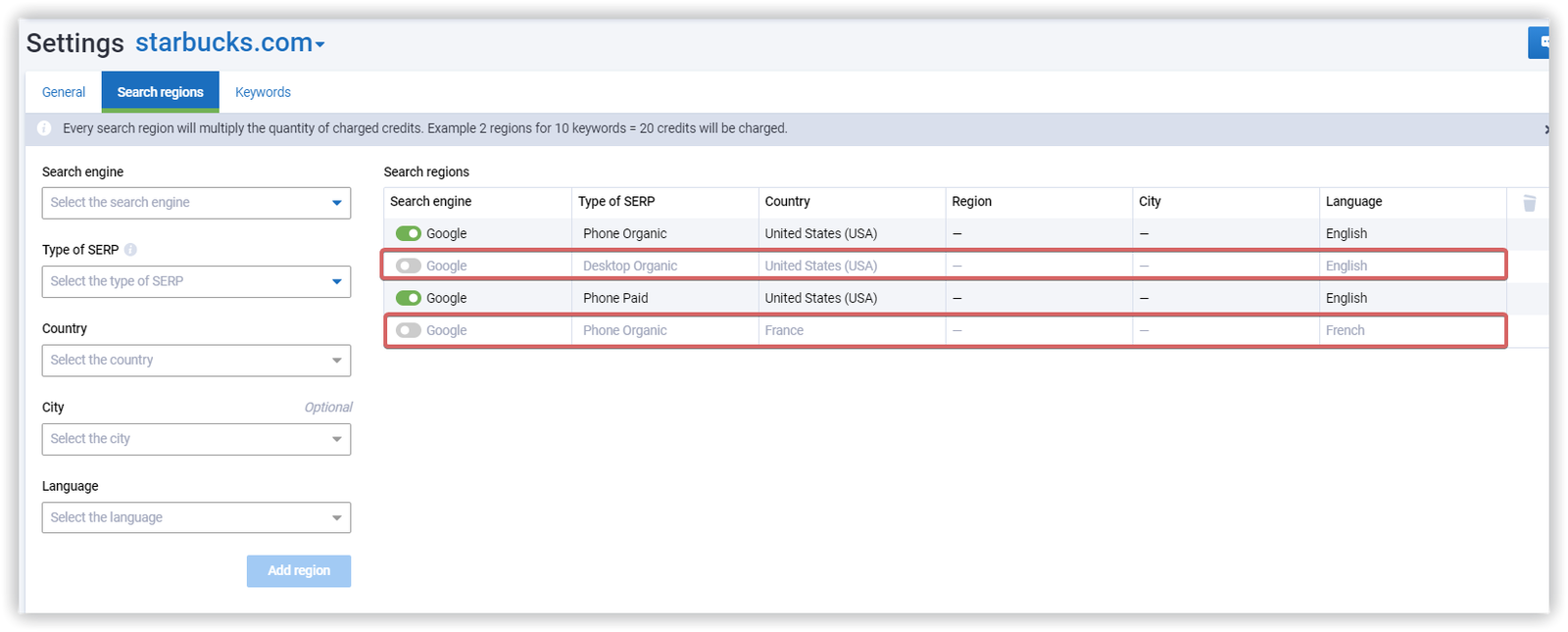The height and width of the screenshot is (632, 1568).
Task: Enable the Google Phone Organic France toggle
Action: click(409, 330)
